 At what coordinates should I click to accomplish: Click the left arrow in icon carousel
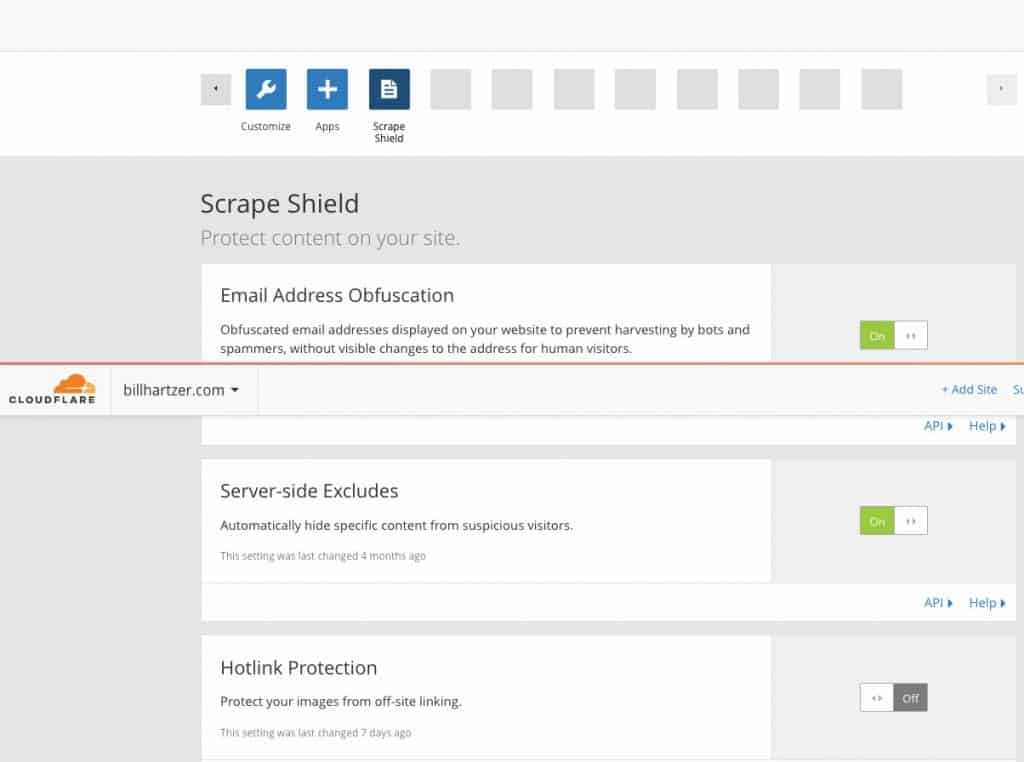coord(216,89)
